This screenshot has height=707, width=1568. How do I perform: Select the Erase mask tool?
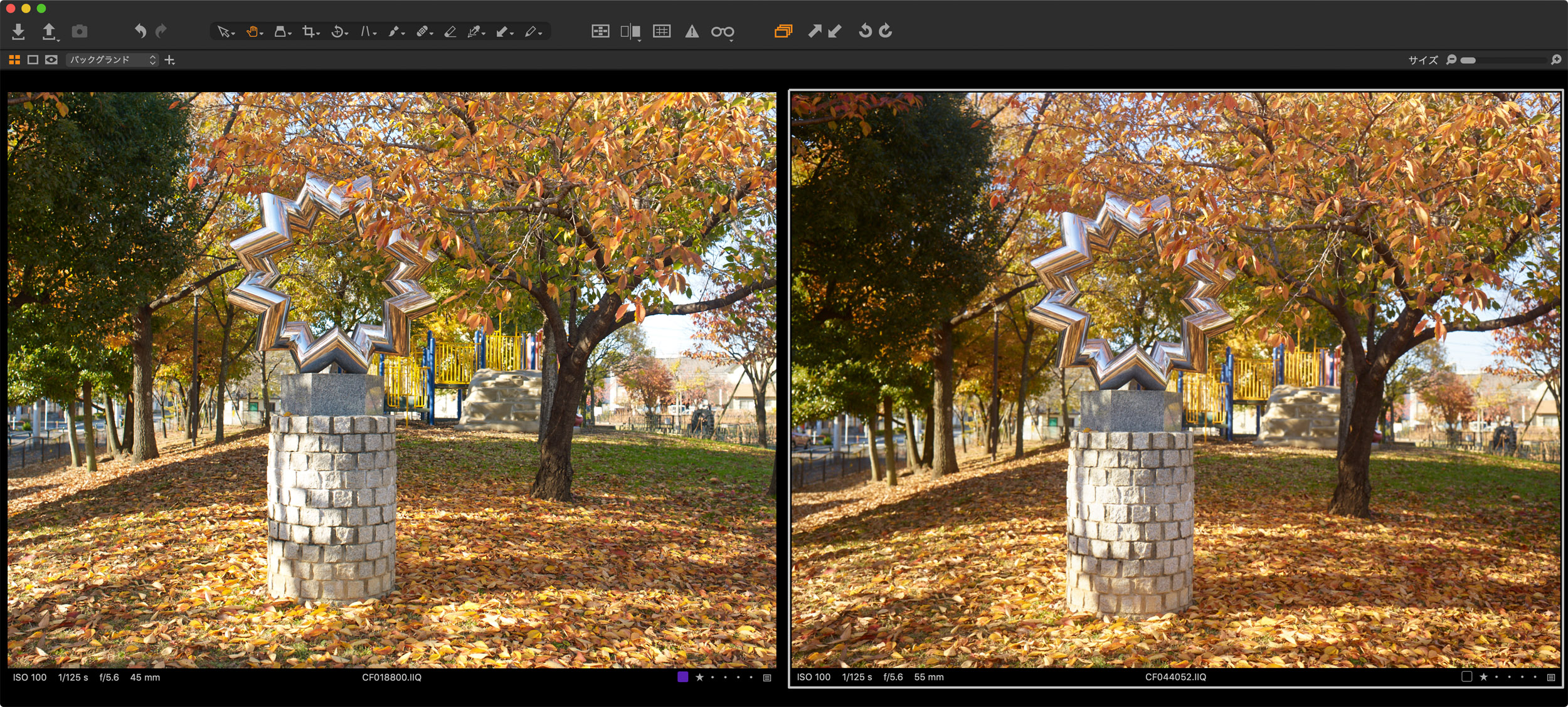click(x=450, y=31)
